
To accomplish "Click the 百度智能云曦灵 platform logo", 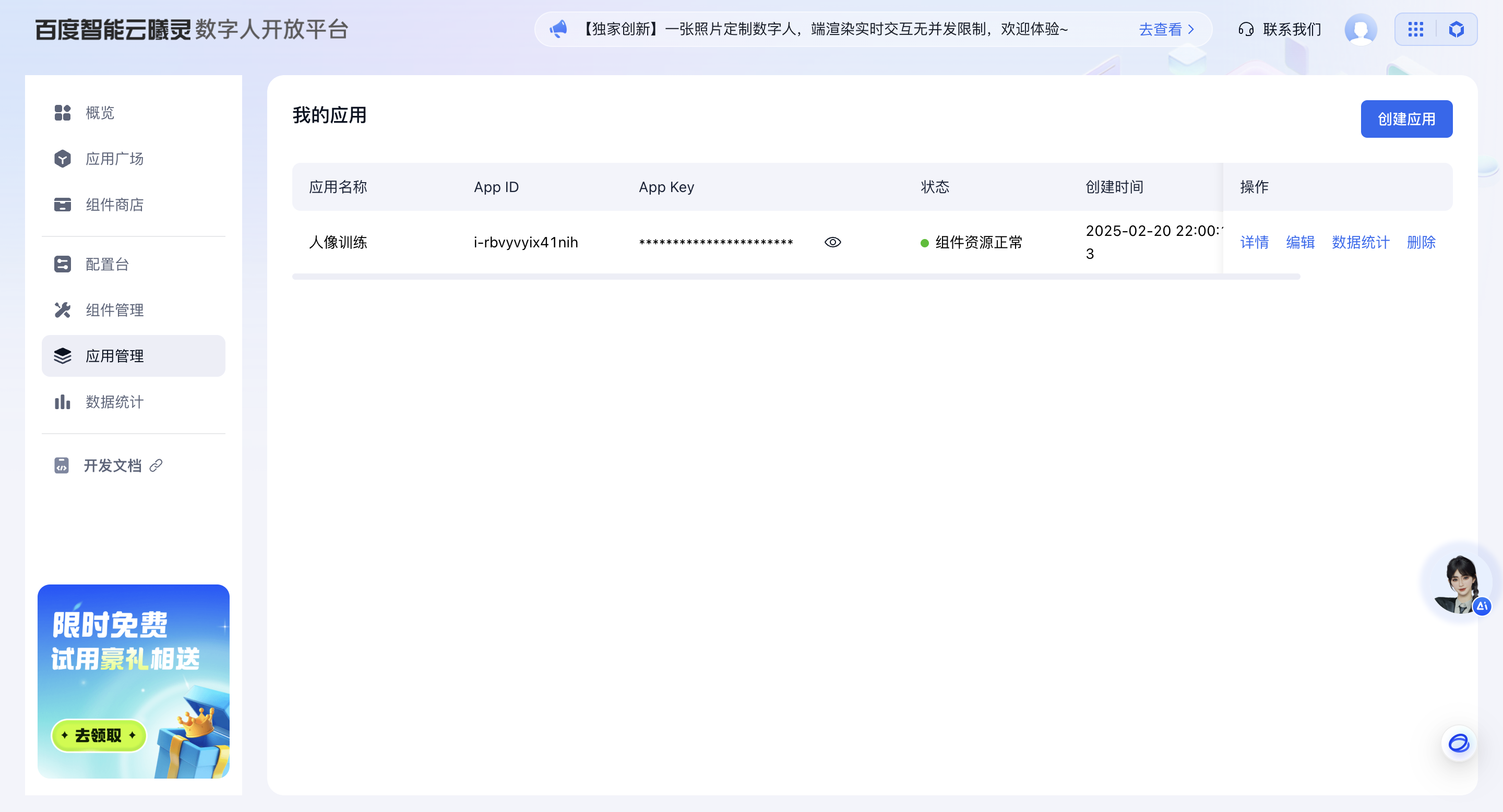I will 192,29.
